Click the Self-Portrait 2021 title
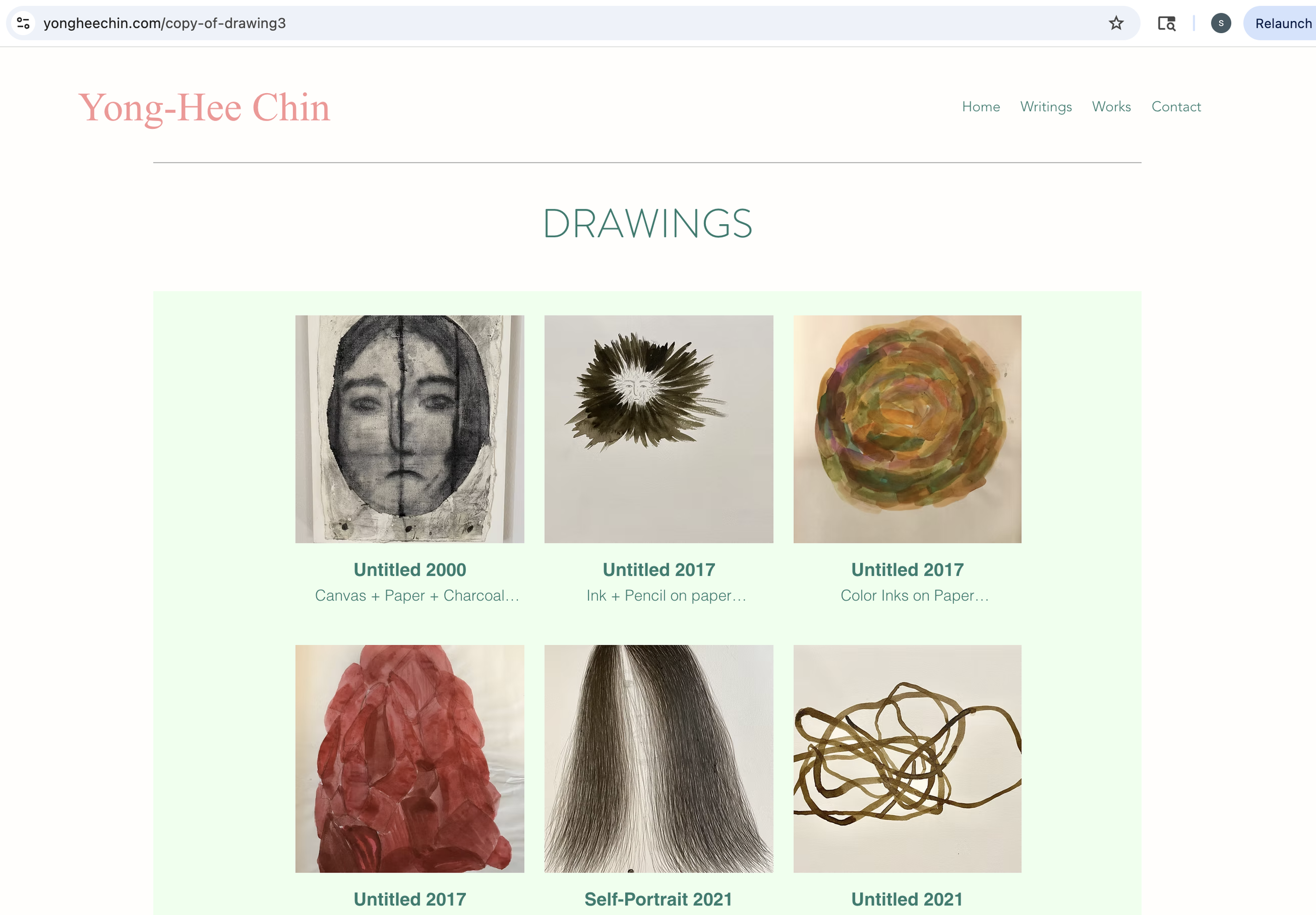 (x=659, y=899)
